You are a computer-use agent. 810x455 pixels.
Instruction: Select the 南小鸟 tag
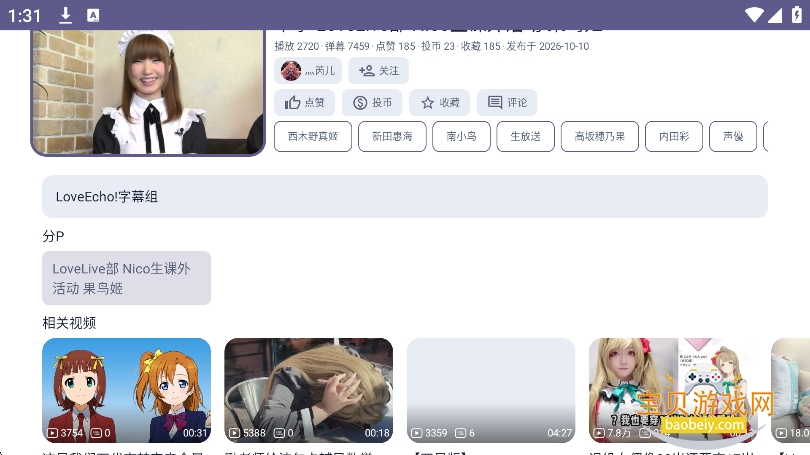coord(461,136)
